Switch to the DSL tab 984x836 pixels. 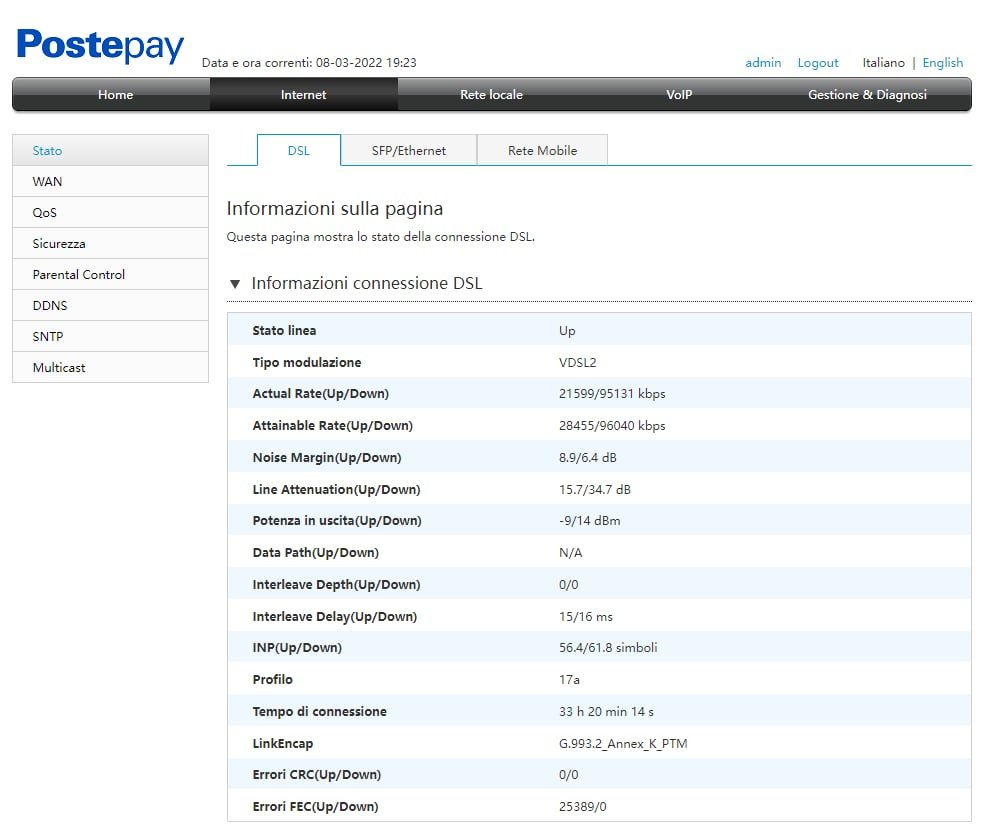coord(299,150)
